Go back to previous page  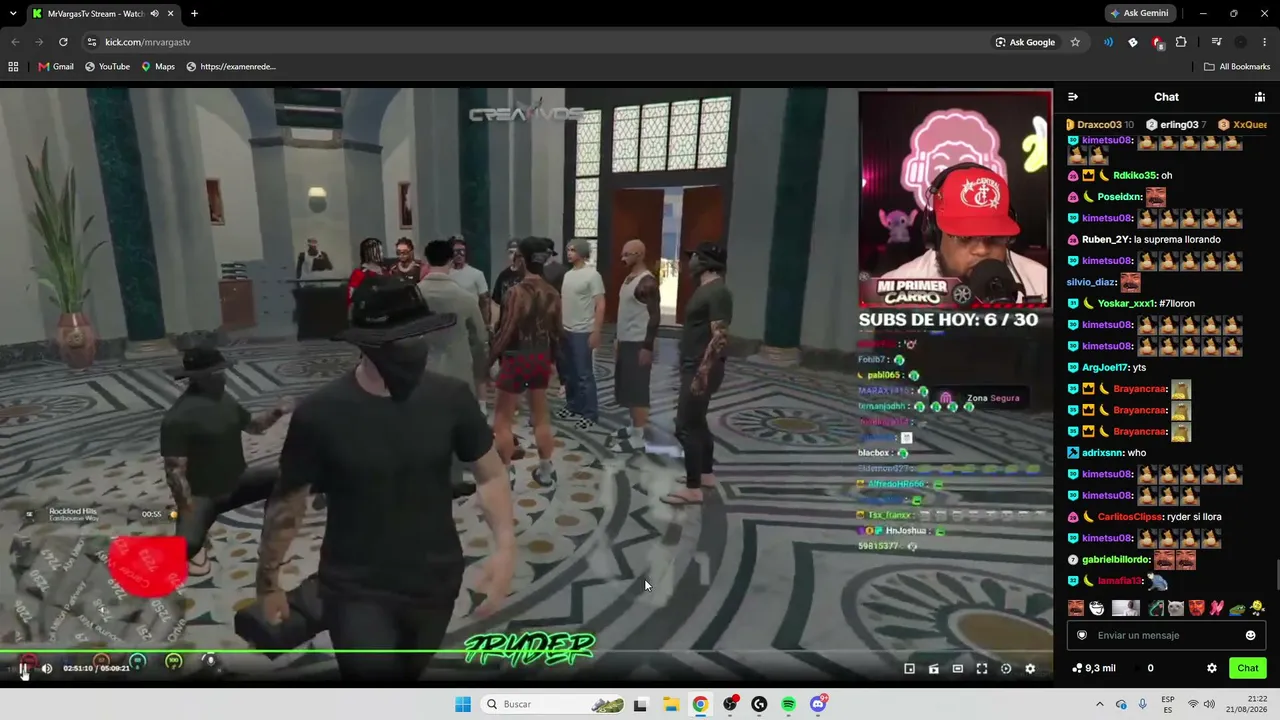15,42
